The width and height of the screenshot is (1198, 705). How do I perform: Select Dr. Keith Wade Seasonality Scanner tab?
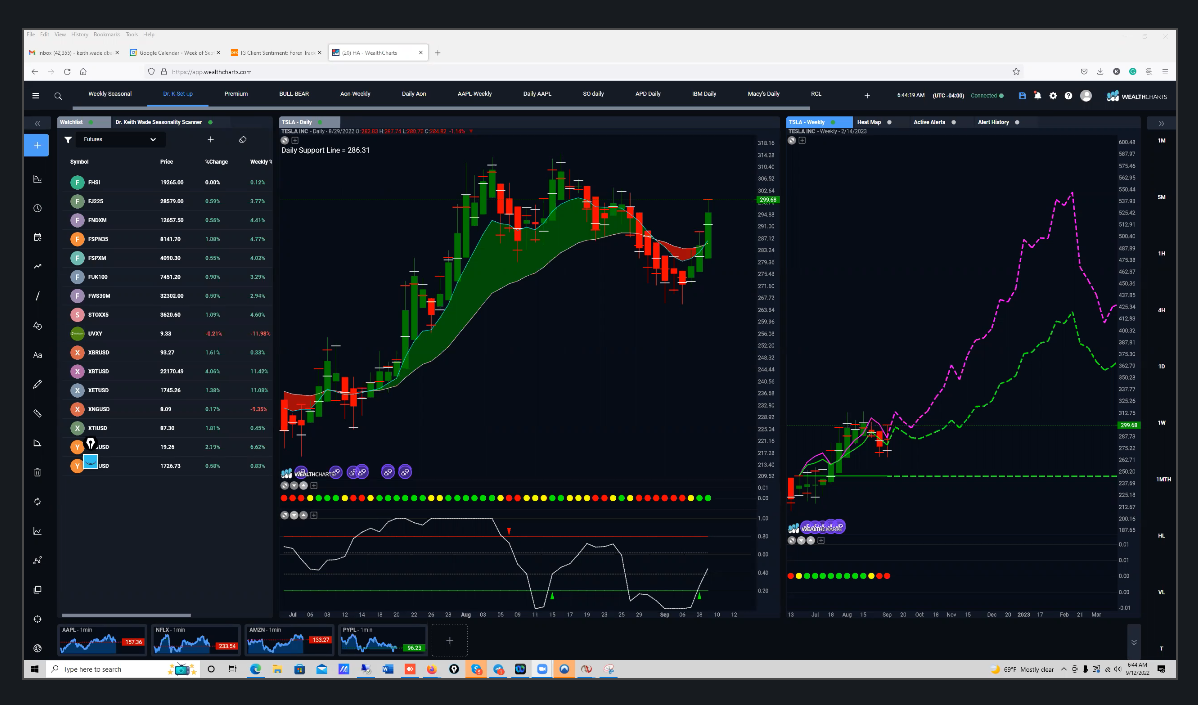pos(159,122)
